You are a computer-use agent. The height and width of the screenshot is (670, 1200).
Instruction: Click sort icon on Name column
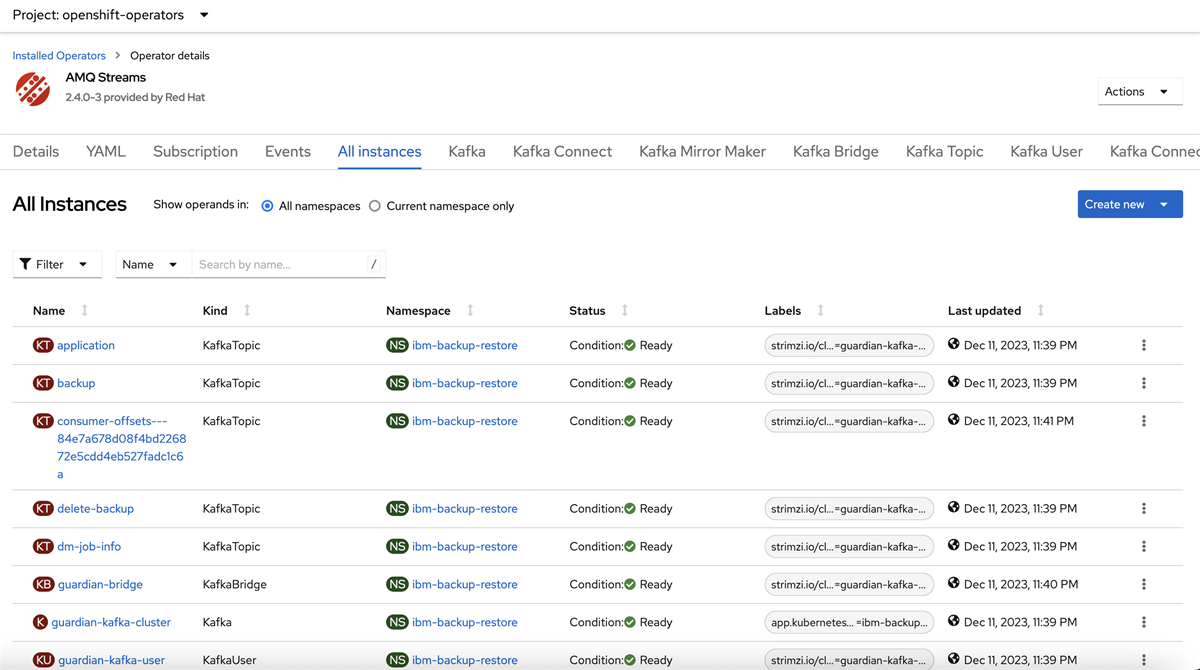84,311
